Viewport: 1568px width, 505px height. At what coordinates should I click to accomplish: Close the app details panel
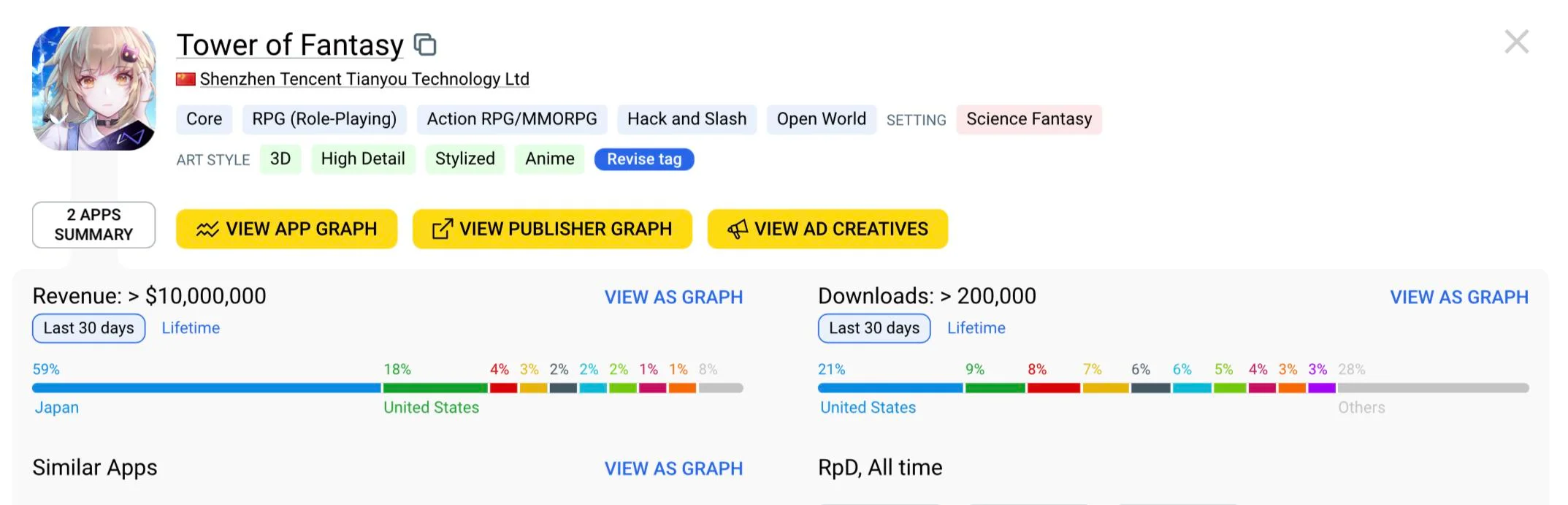tap(1516, 42)
